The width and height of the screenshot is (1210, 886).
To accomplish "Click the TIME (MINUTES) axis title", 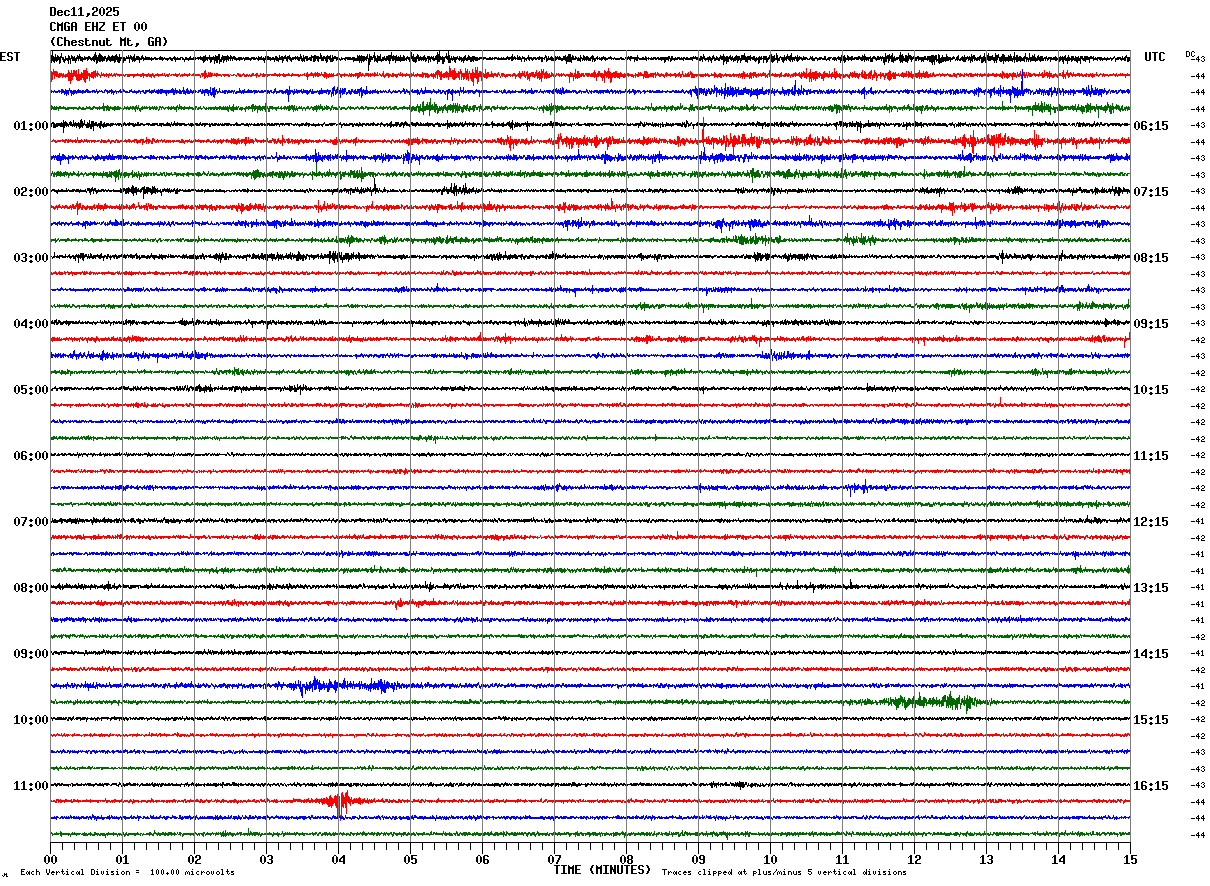I will coord(602,870).
